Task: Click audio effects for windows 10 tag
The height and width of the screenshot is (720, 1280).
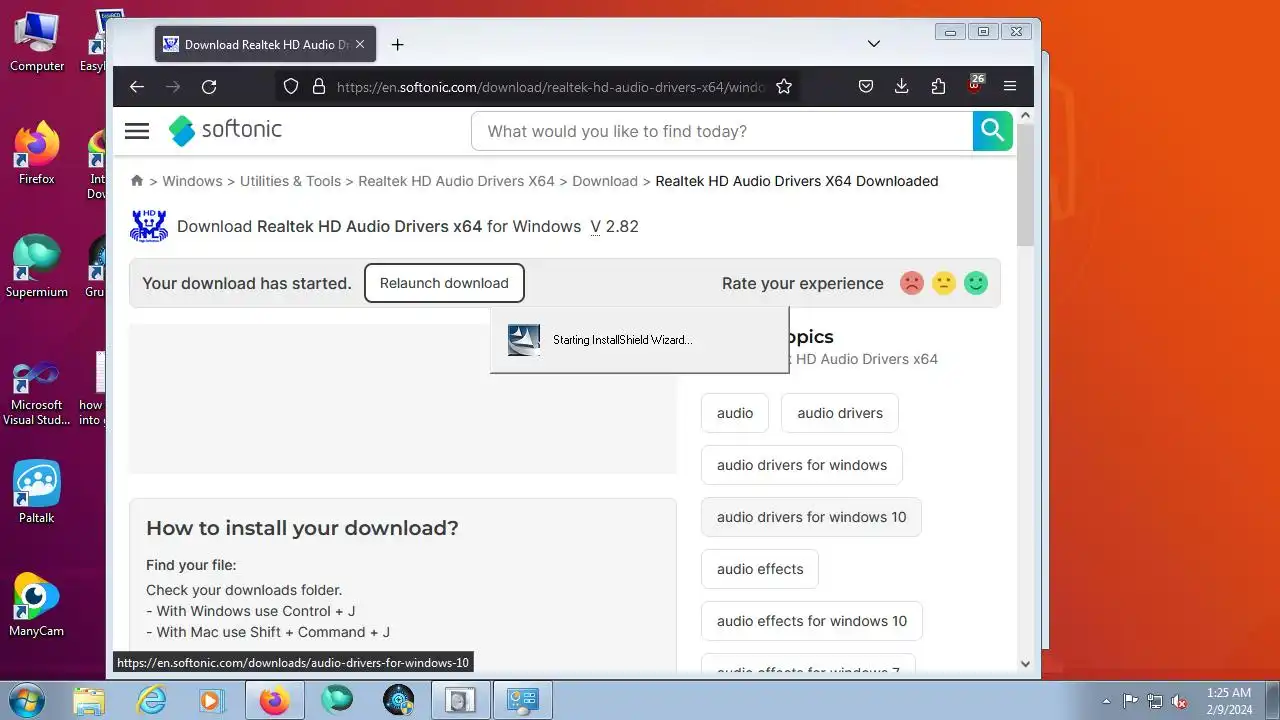Action: coord(812,621)
